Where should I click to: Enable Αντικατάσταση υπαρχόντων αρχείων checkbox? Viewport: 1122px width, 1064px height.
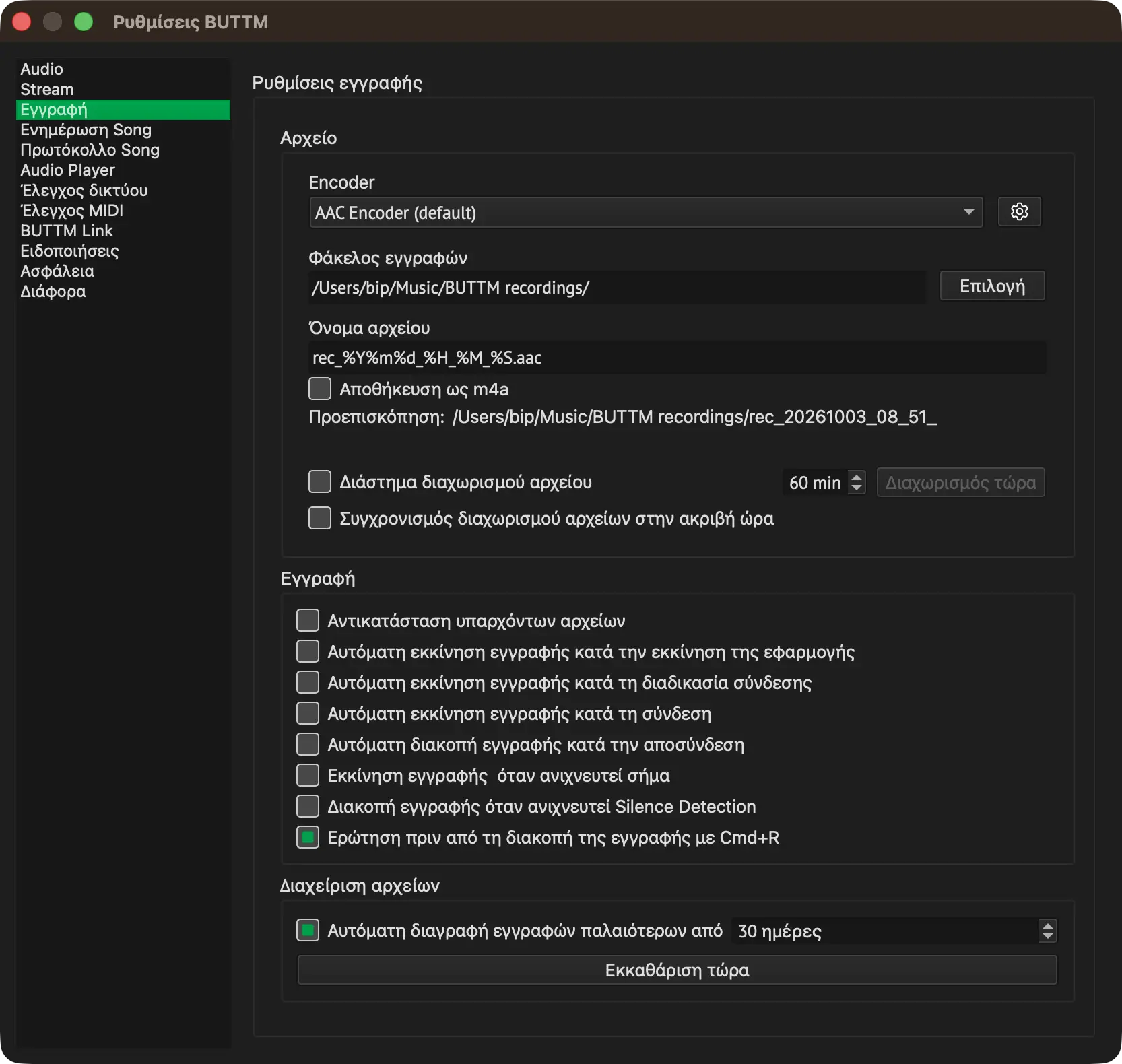click(x=308, y=620)
